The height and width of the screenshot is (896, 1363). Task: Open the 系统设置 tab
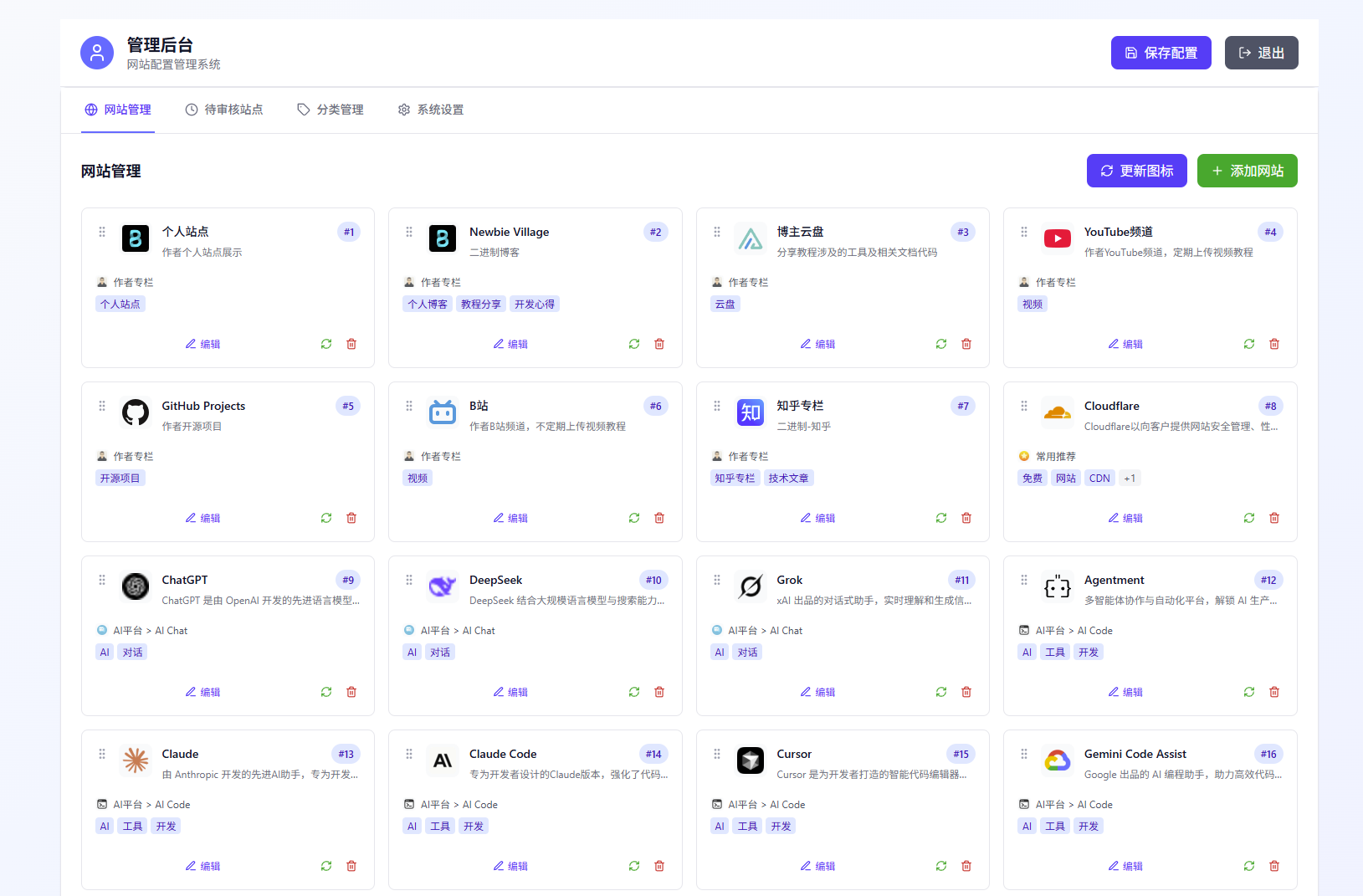click(x=430, y=110)
